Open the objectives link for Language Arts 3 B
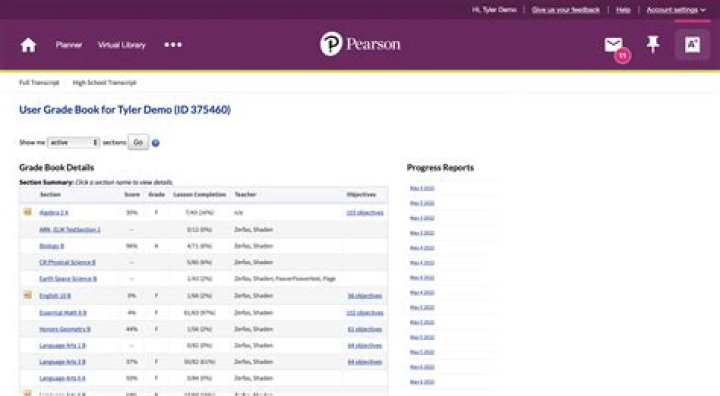 (x=365, y=362)
